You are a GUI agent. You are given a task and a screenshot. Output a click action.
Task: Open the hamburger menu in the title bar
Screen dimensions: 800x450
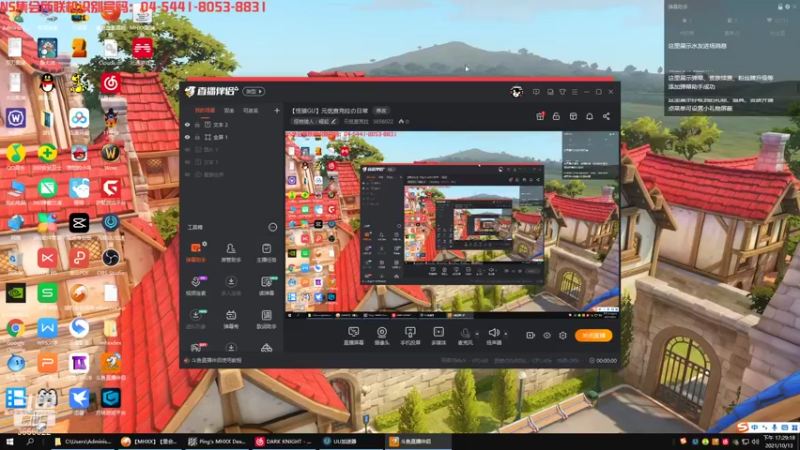coord(574,92)
